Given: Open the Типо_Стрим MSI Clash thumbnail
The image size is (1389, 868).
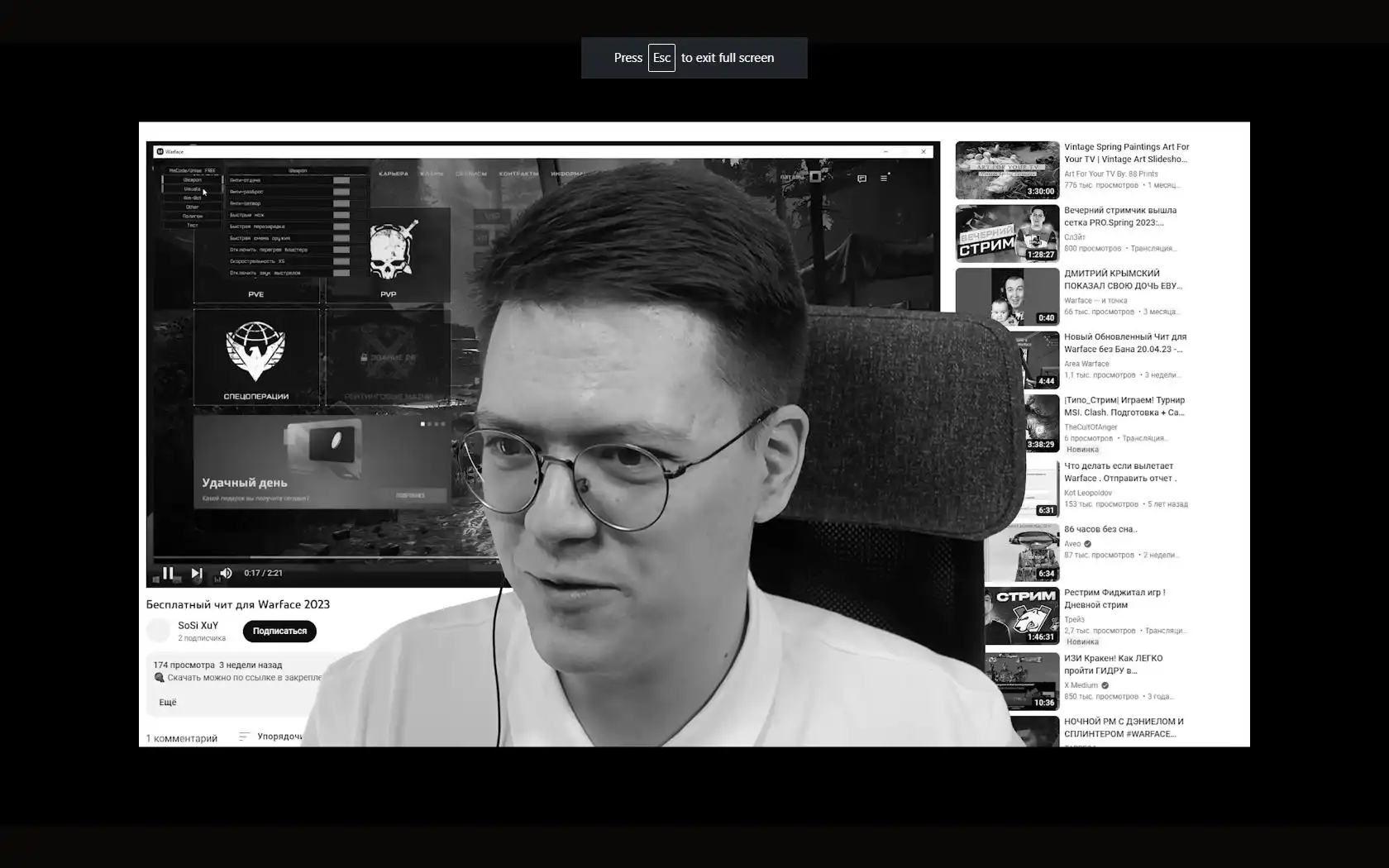Looking at the screenshot, I should point(1042,423).
